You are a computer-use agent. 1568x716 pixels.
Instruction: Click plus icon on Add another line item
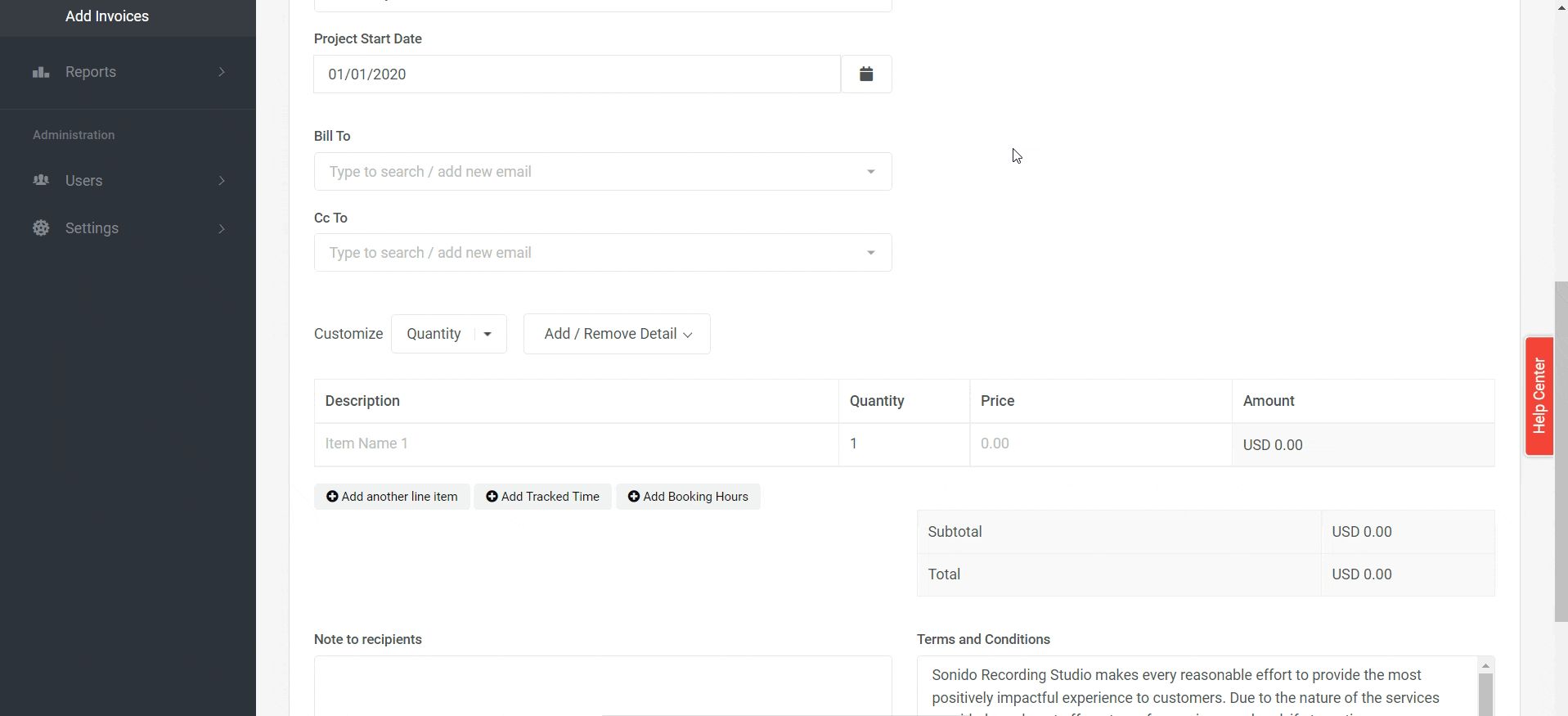pos(332,497)
